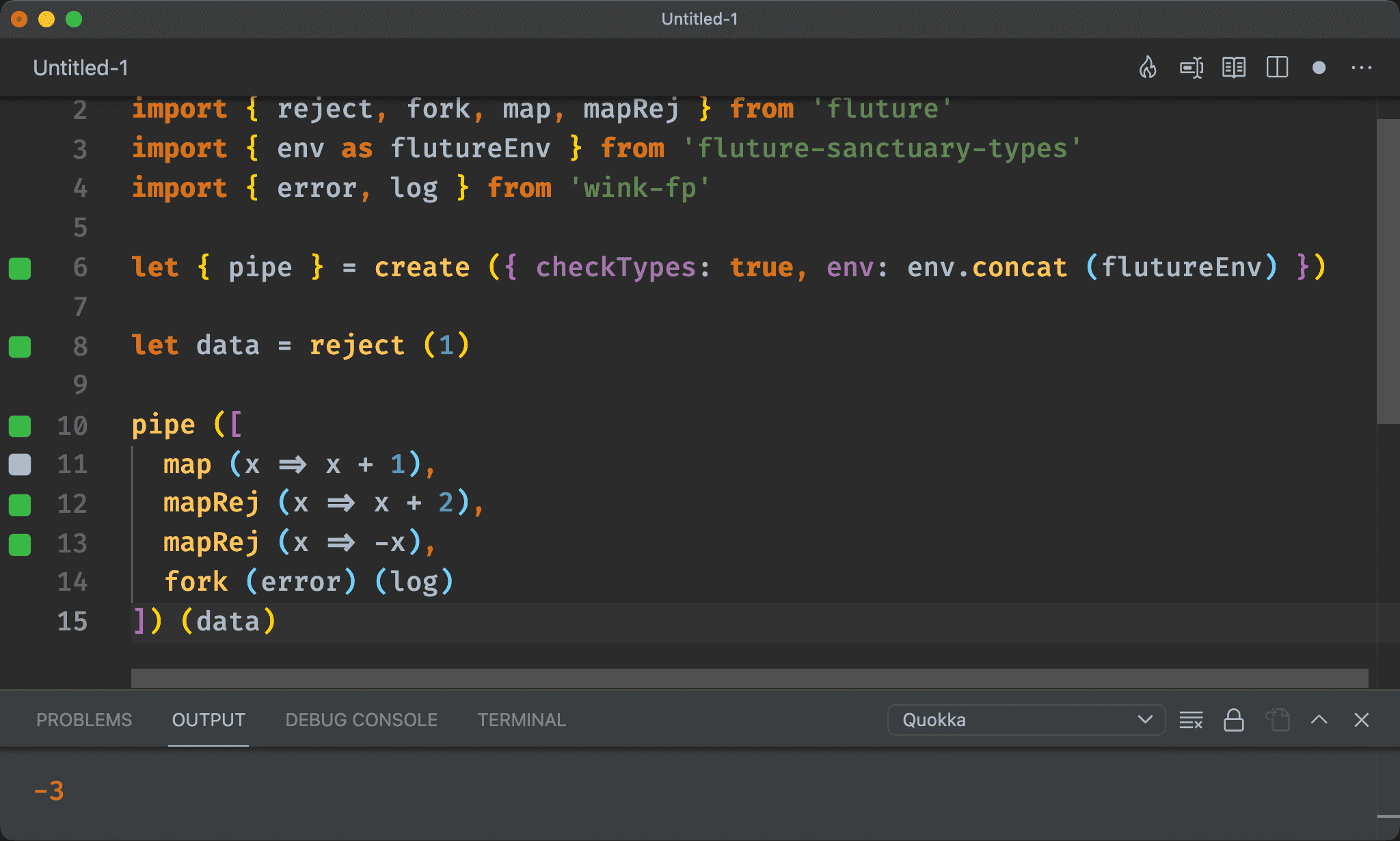The image size is (1400, 841).
Task: Click 'reject' in let data line
Action: click(x=357, y=345)
